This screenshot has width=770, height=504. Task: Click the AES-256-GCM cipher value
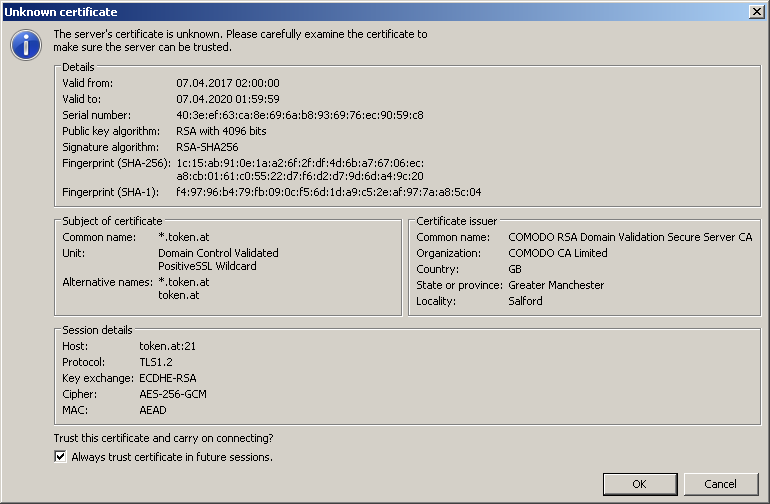pyautogui.click(x=172, y=394)
